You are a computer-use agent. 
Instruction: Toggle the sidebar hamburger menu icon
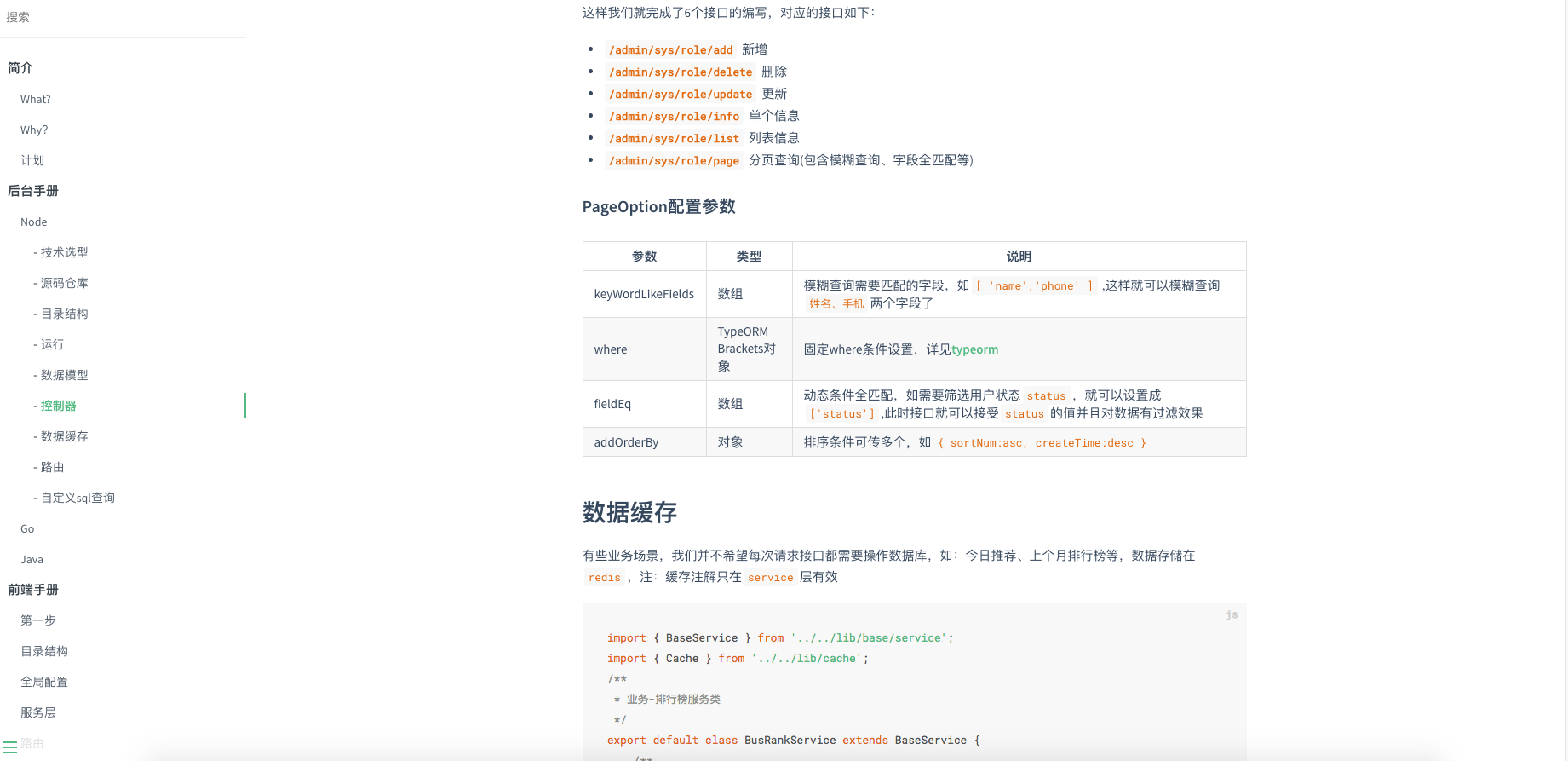click(10, 746)
